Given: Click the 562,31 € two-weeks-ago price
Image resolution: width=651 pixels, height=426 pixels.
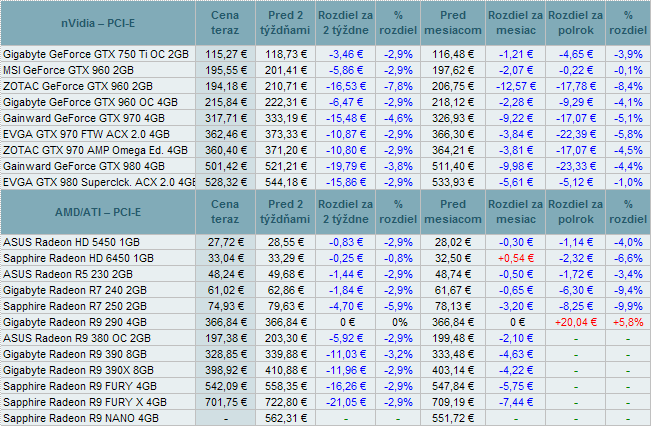Looking at the screenshot, I should coord(286,419).
